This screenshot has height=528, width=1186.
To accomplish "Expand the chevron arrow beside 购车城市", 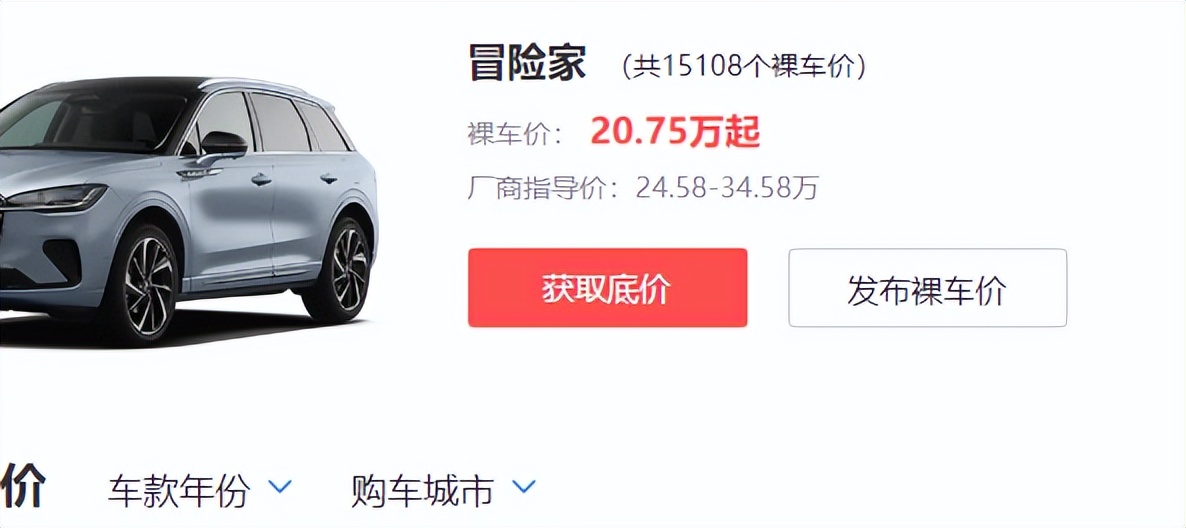I will point(523,486).
